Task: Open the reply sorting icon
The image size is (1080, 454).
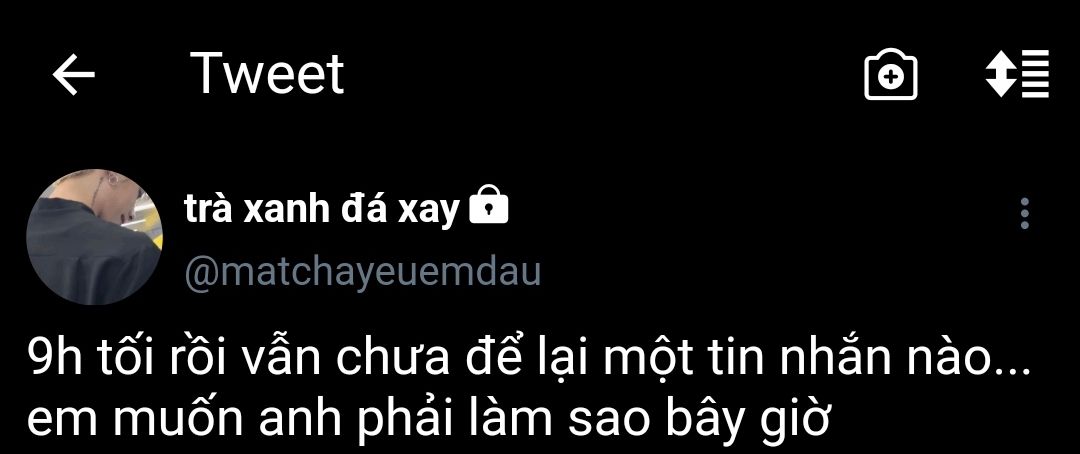Action: 1017,74
